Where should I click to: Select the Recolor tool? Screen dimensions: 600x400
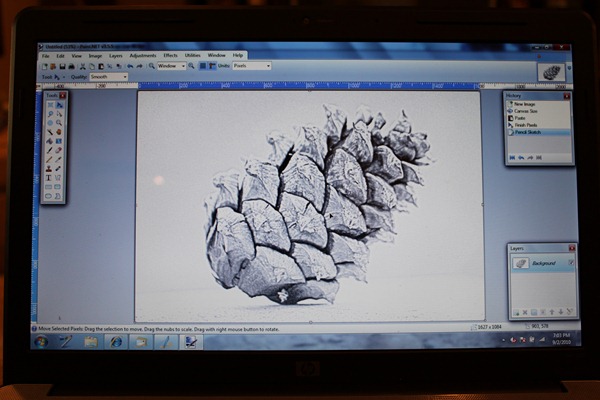click(x=58, y=169)
